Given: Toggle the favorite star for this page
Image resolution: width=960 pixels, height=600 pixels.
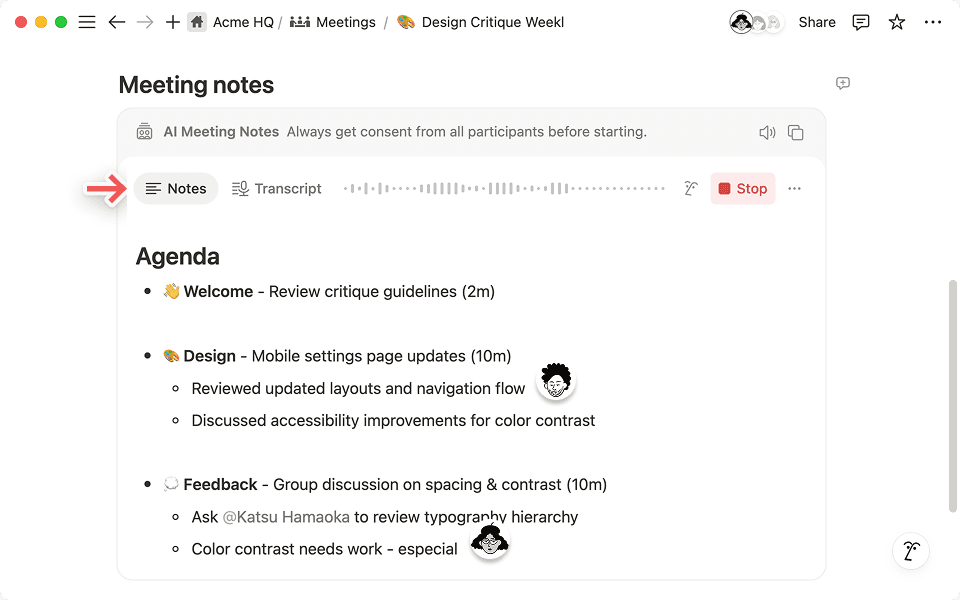Looking at the screenshot, I should coord(896,21).
